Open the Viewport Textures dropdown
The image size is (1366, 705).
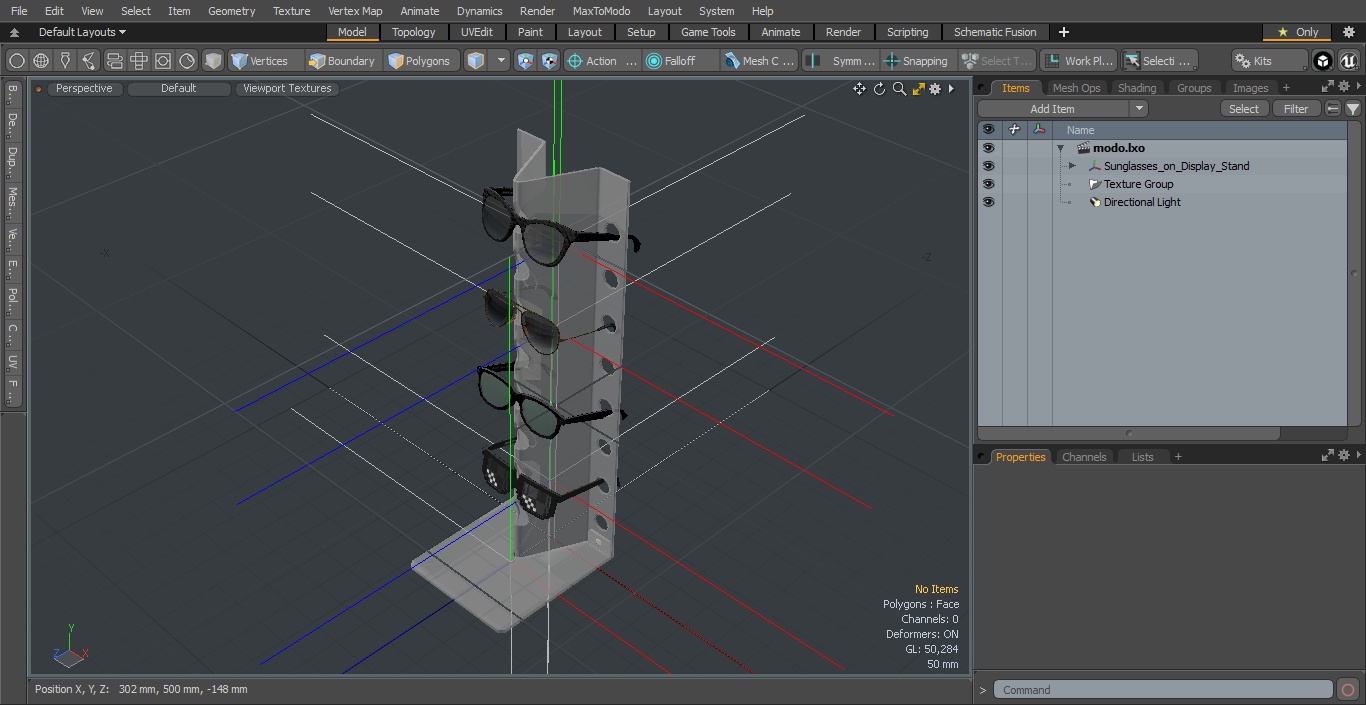pyautogui.click(x=287, y=88)
